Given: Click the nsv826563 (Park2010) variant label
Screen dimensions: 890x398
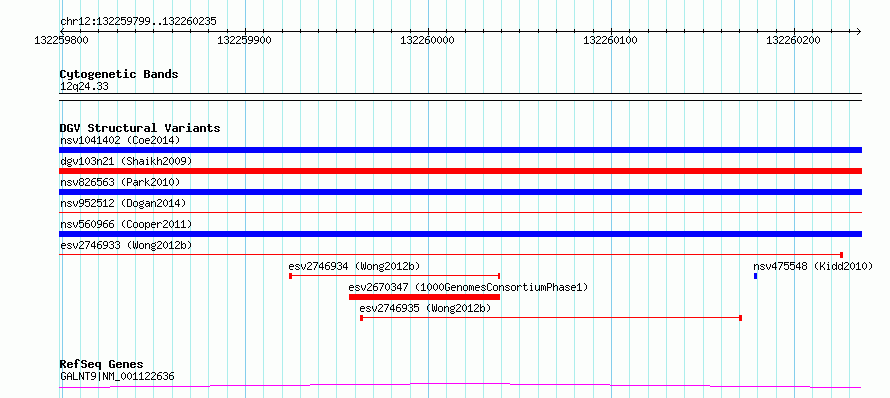Looking at the screenshot, I should 120,182.
